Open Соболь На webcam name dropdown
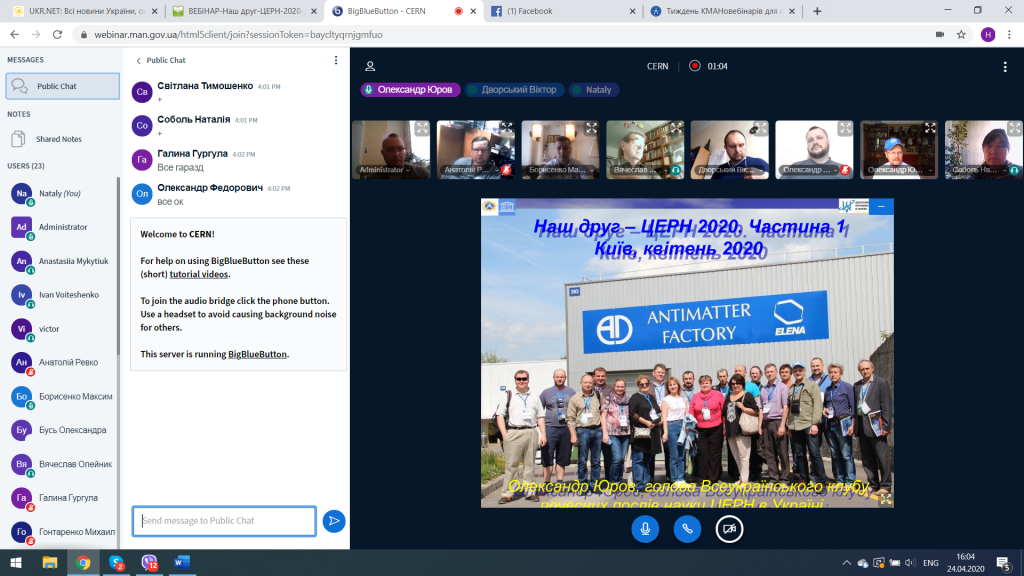 point(978,170)
